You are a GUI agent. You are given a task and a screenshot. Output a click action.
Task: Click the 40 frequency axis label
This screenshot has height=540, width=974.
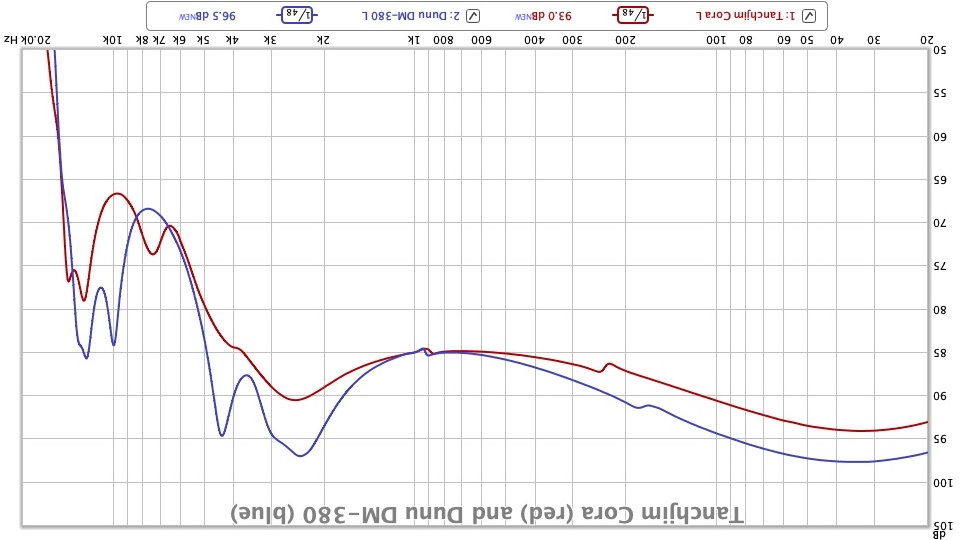coord(837,40)
